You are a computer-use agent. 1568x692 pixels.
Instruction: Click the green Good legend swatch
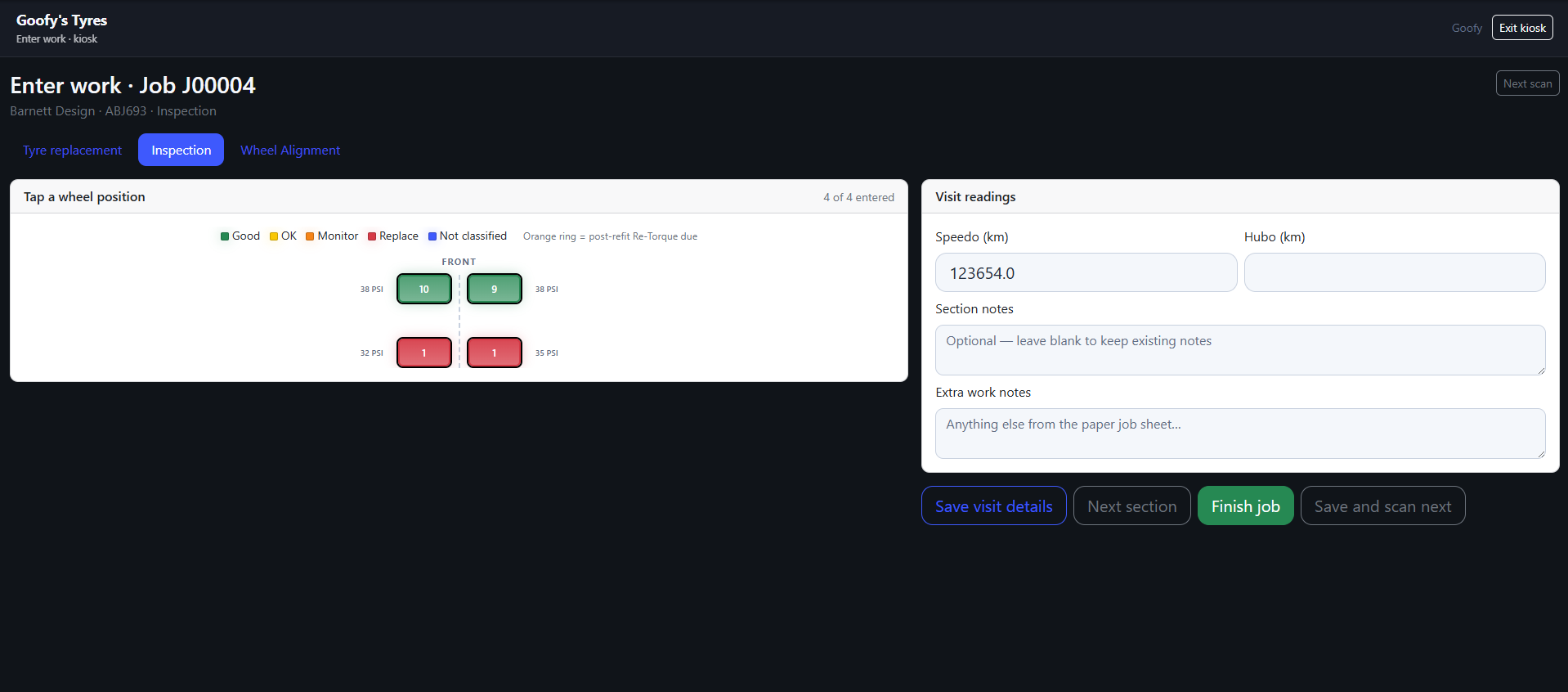(225, 236)
